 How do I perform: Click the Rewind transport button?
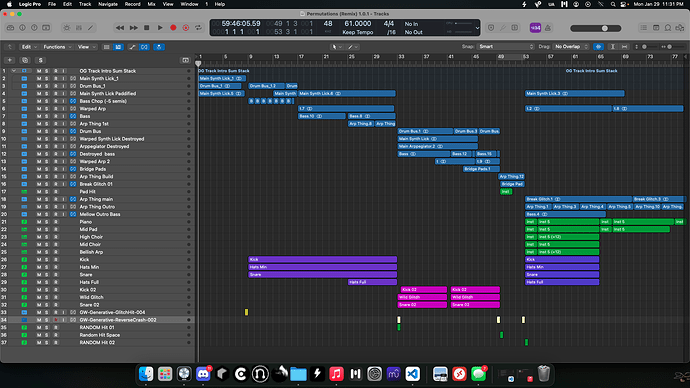click(120, 28)
